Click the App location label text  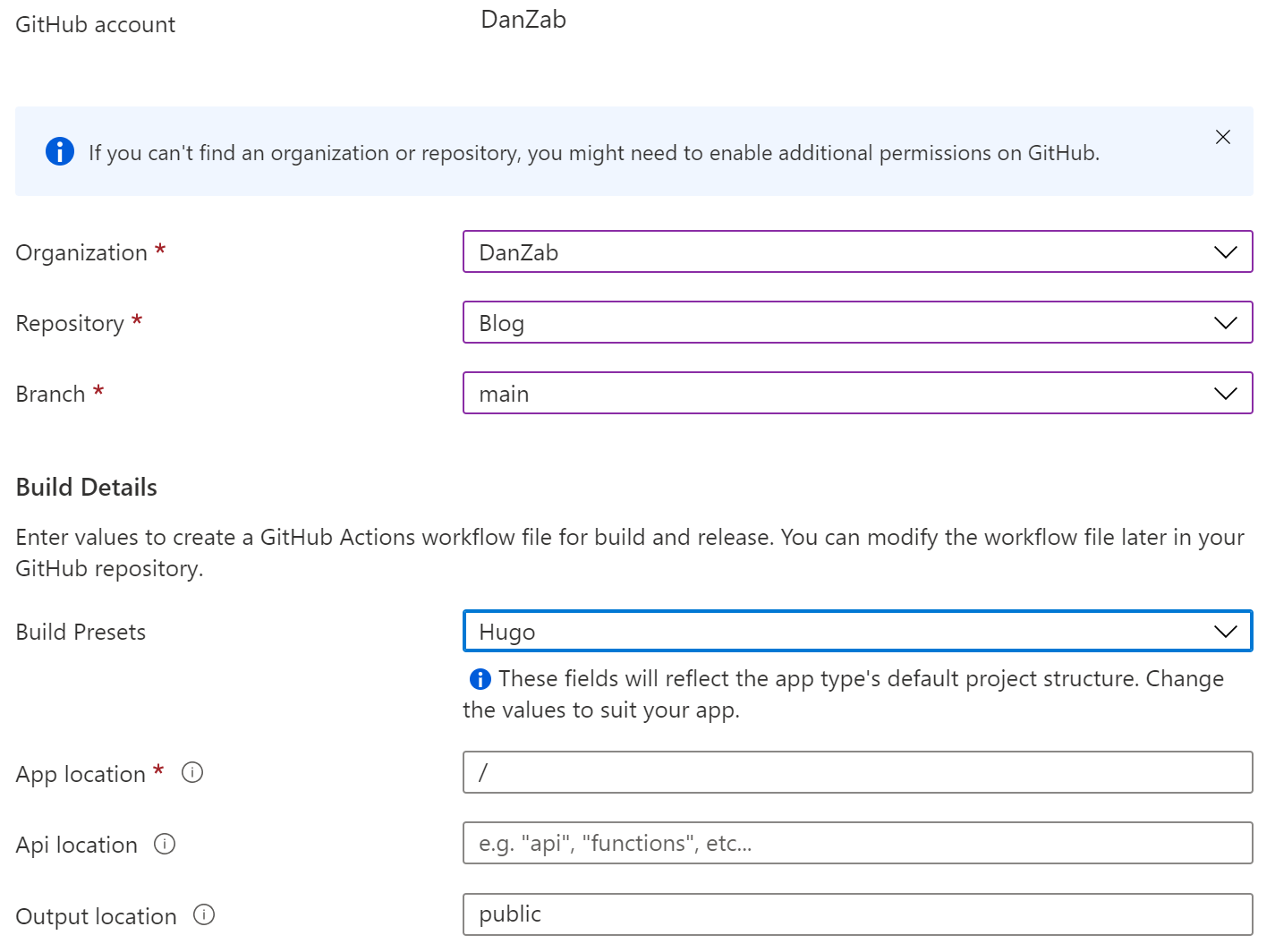pyautogui.click(x=81, y=775)
